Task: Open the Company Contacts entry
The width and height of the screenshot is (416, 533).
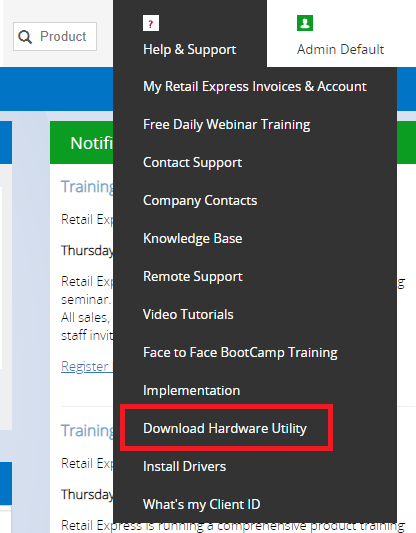Action: [200, 201]
